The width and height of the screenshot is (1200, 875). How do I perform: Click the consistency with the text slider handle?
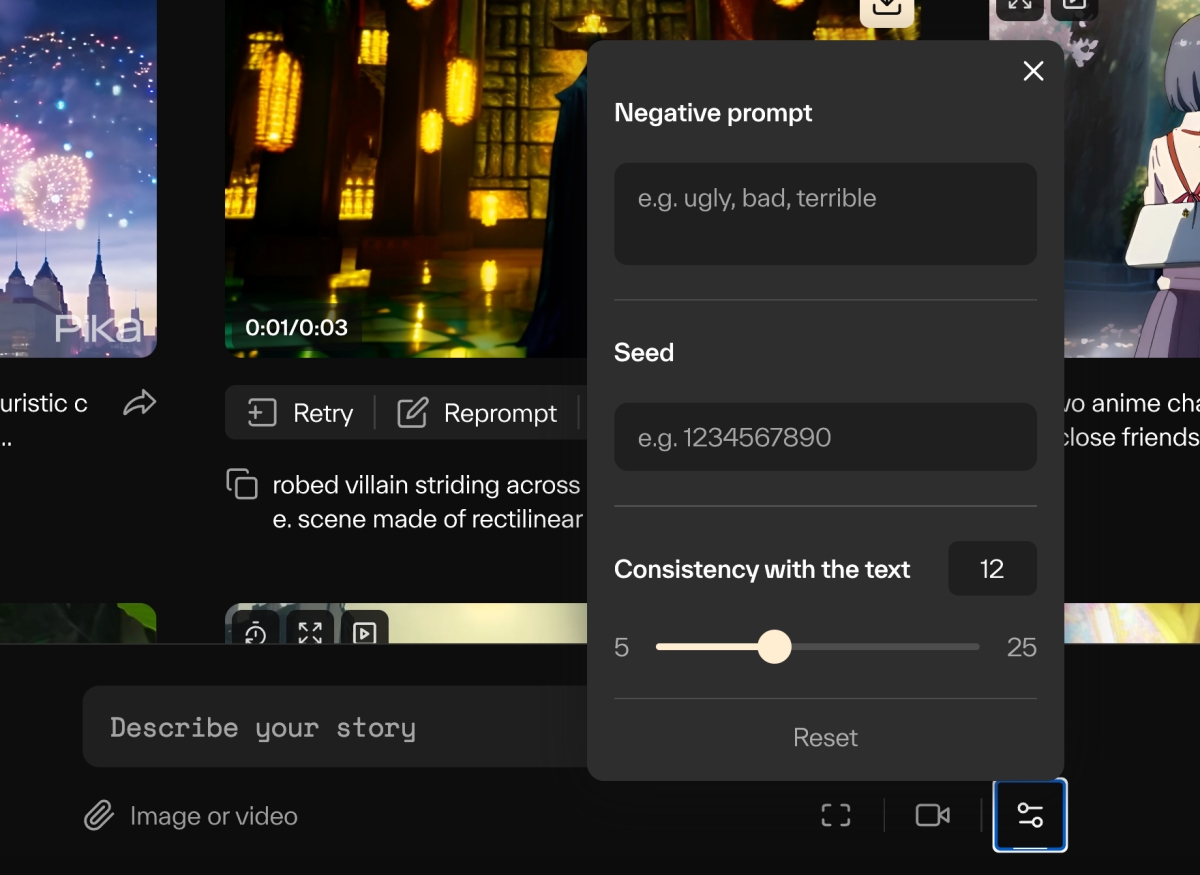pos(774,647)
